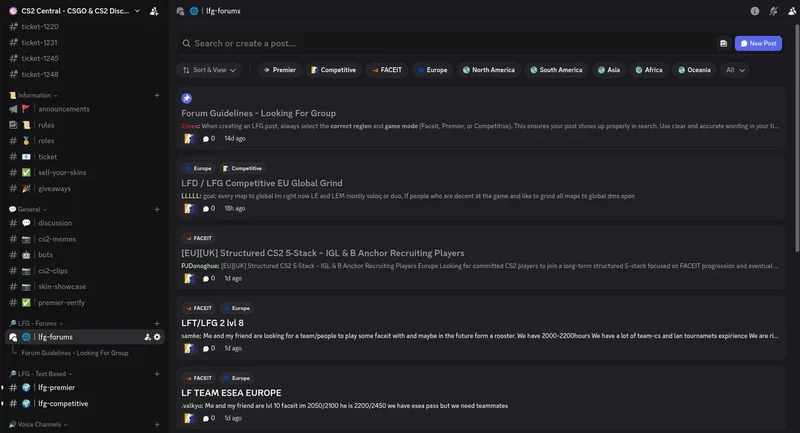
Task: Expand the All tags dropdown
Action: tap(735, 70)
